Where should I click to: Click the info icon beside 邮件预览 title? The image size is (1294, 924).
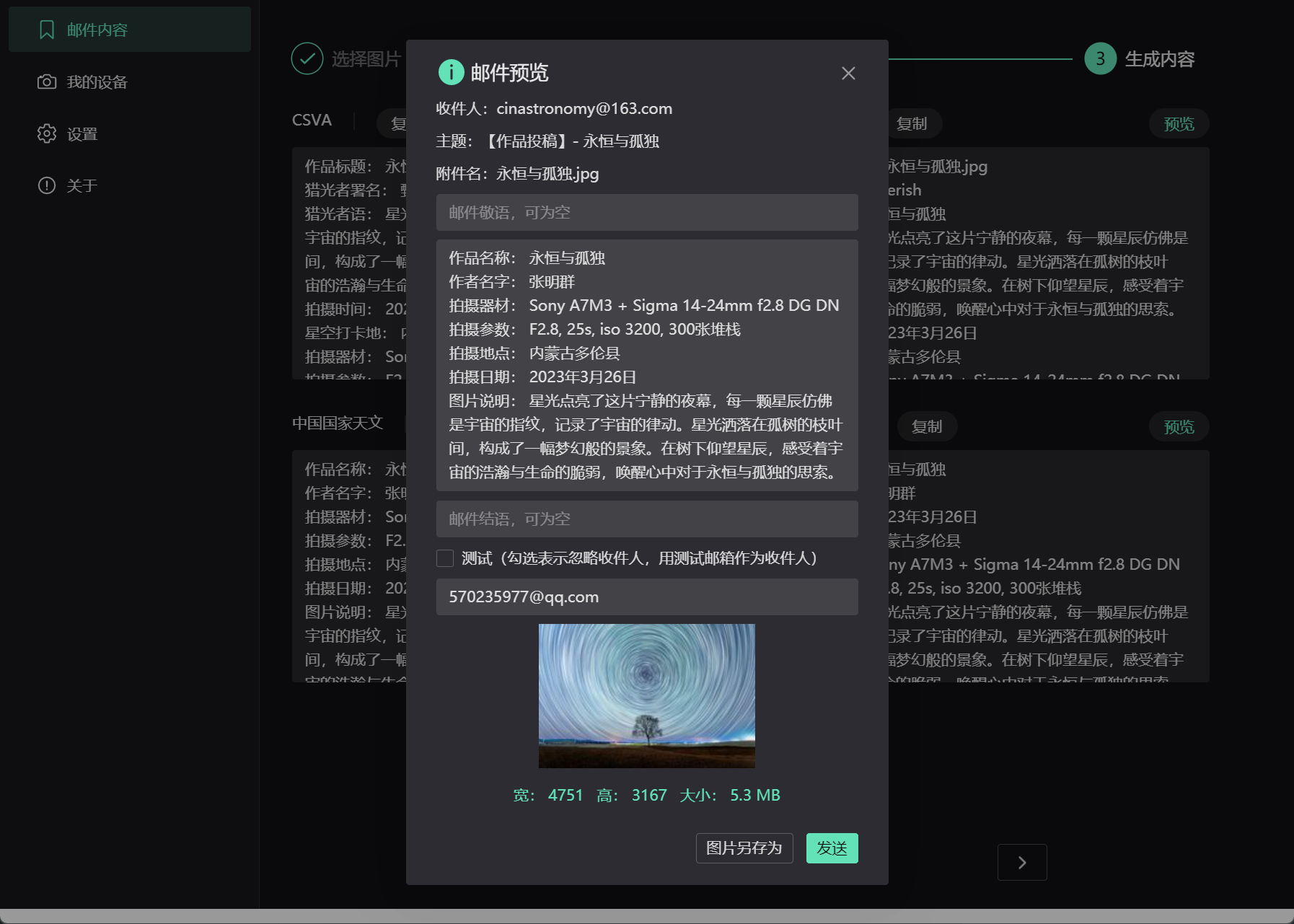[451, 72]
